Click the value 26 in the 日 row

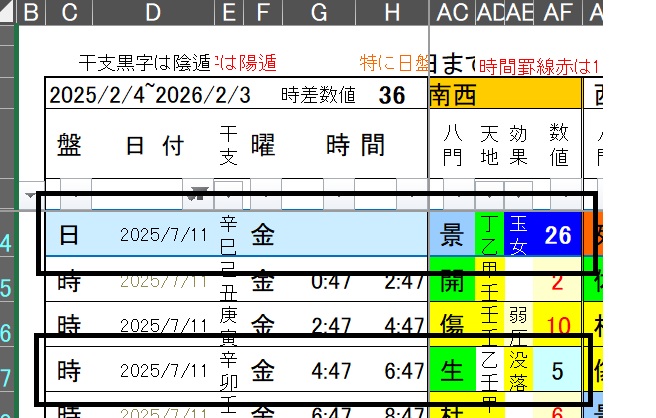[x=558, y=235]
